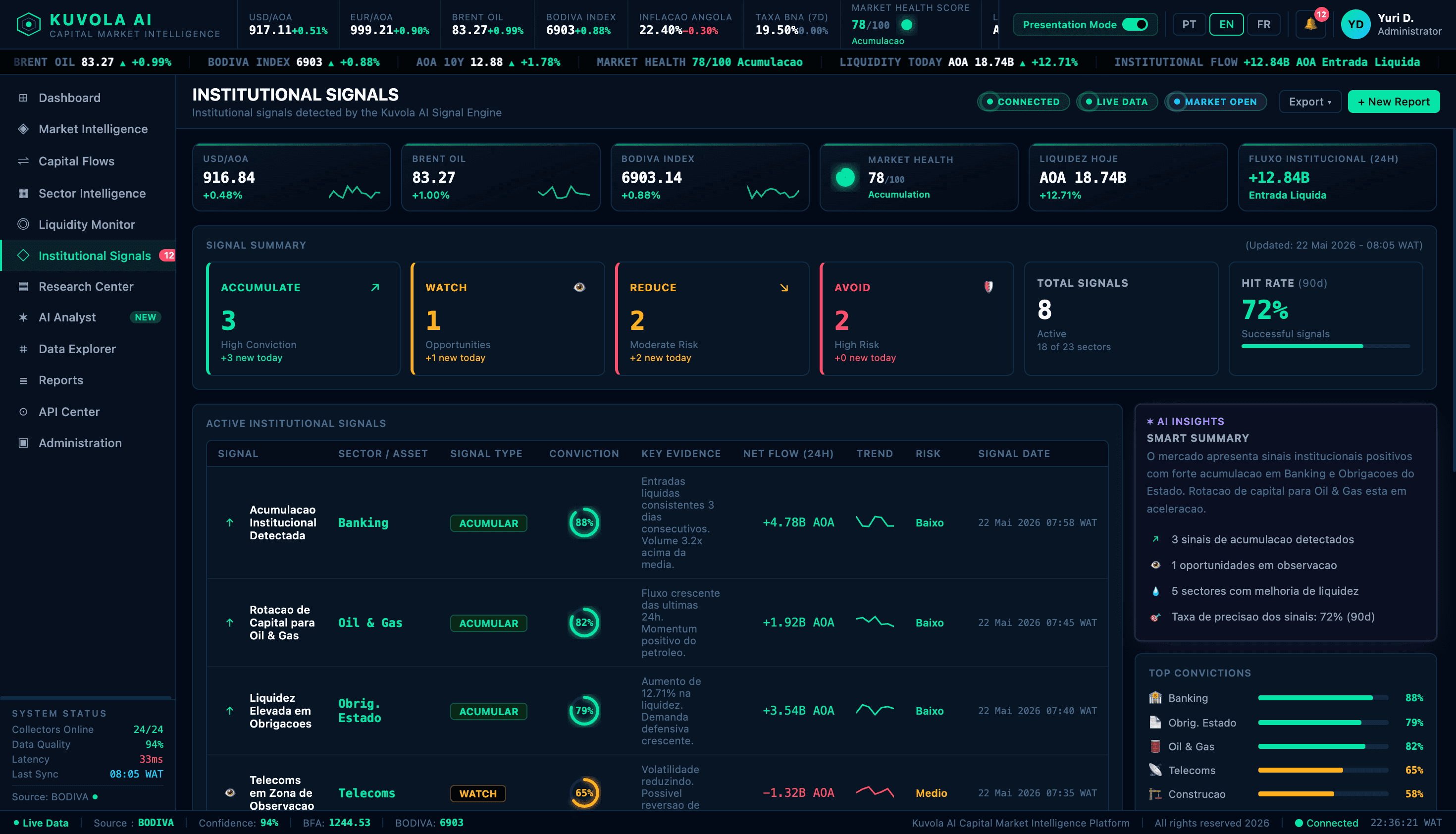Click the 'Obrig. Estado' sector cell
This screenshot has width=1456, height=834.
click(x=360, y=711)
